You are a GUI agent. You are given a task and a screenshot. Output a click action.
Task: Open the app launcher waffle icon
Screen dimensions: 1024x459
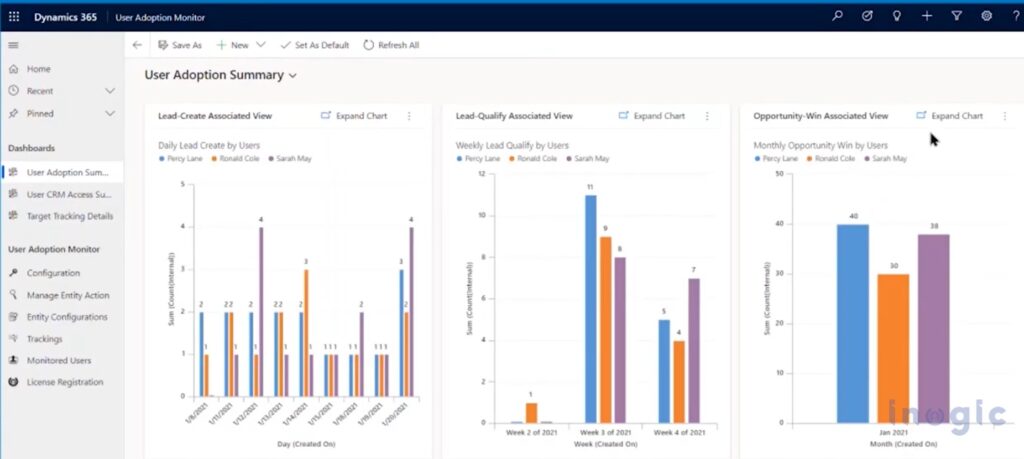click(14, 16)
